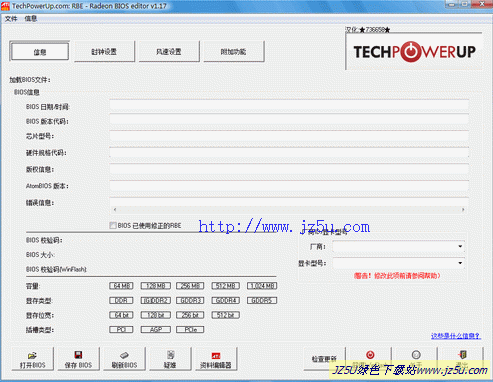The image size is (493, 382).
Task: Click the BIOS 日期/时间 field
Action: coord(289,106)
